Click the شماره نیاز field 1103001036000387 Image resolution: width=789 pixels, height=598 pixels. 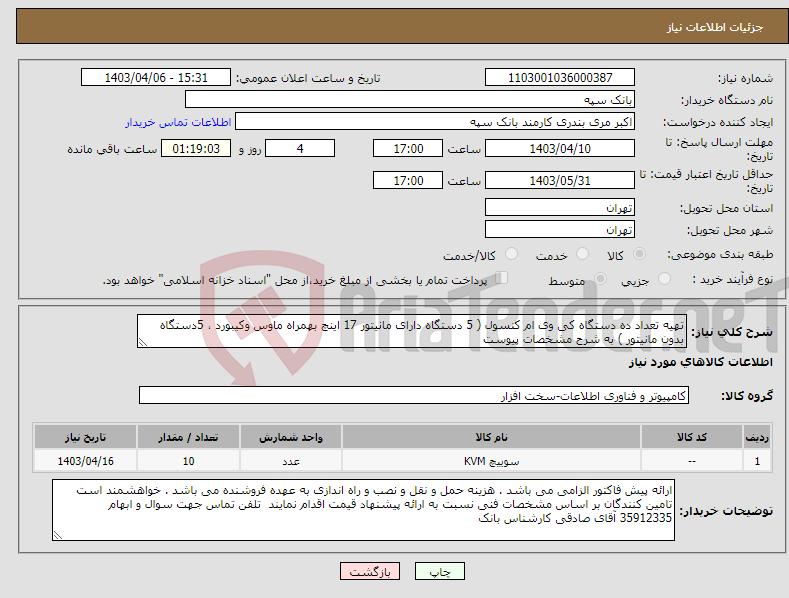click(x=560, y=78)
